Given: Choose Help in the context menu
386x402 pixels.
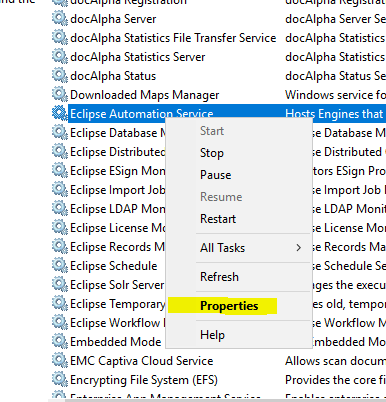Looking at the screenshot, I should point(212,335).
